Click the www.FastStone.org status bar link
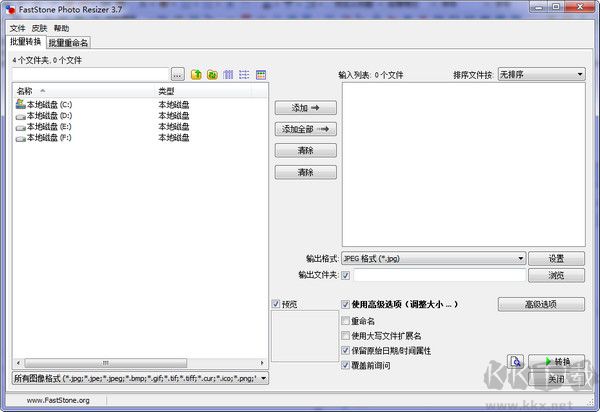Viewport: 600px width, 412px height. 58,400
